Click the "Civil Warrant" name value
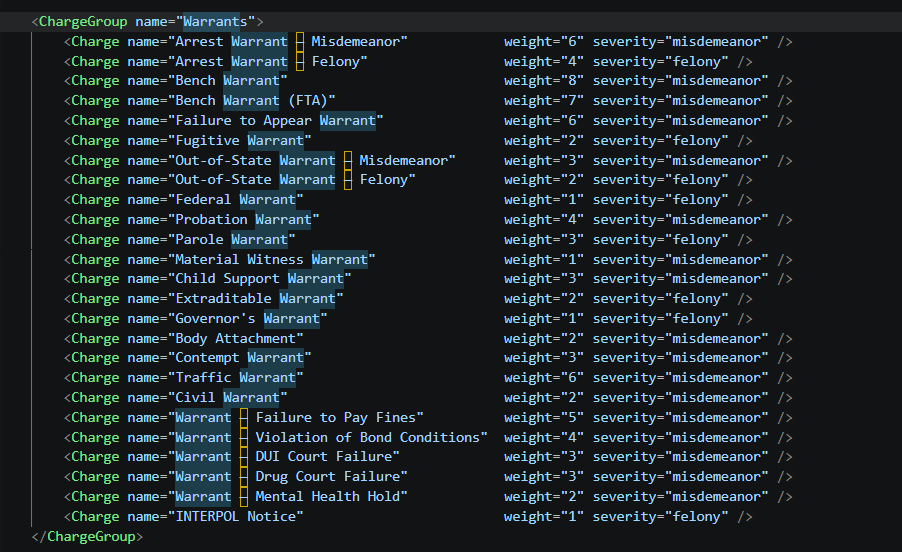The image size is (902, 552). pos(227,398)
